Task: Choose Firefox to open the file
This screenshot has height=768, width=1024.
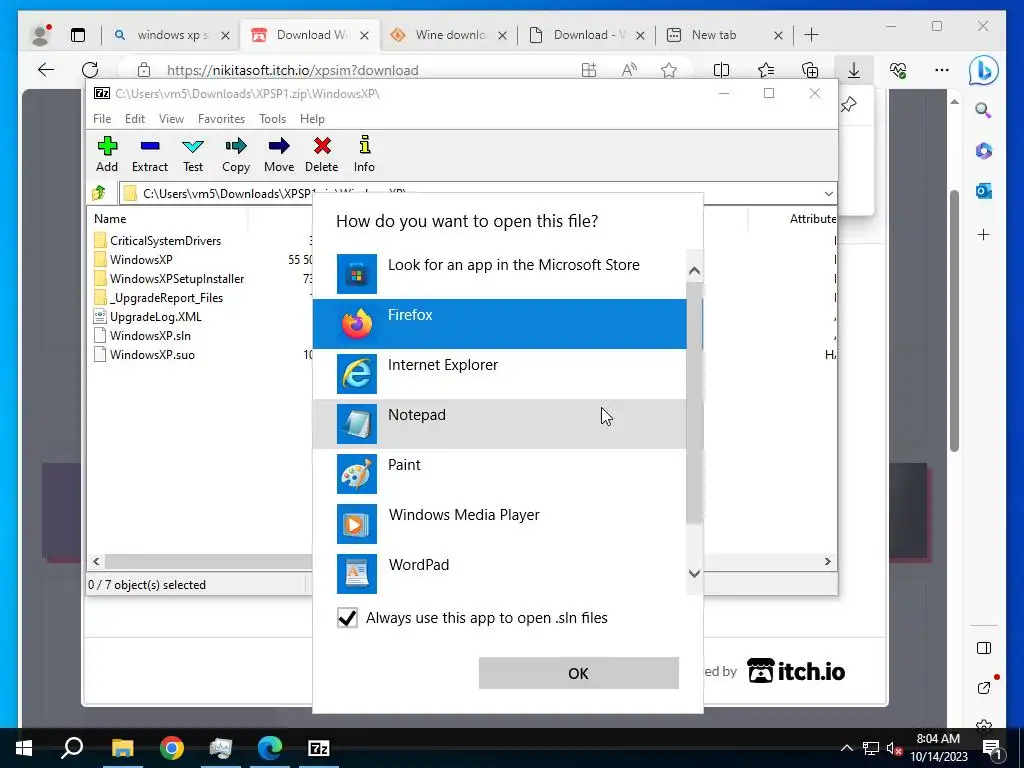Action: [x=500, y=324]
